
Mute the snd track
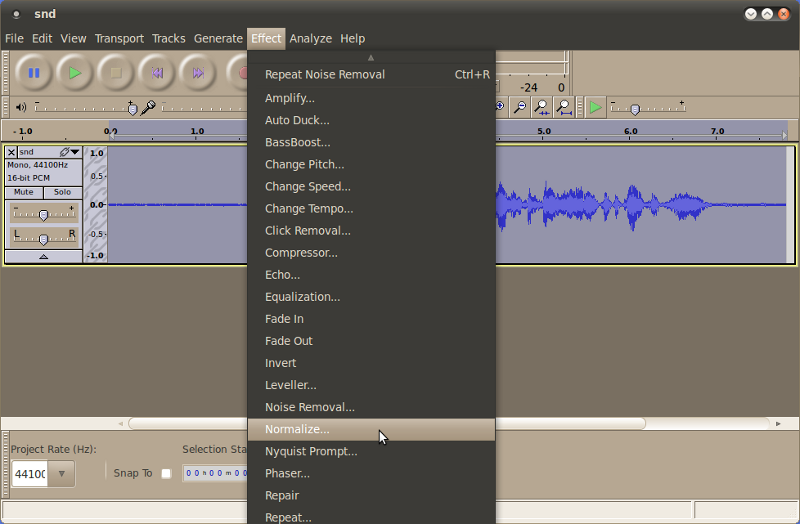23,192
